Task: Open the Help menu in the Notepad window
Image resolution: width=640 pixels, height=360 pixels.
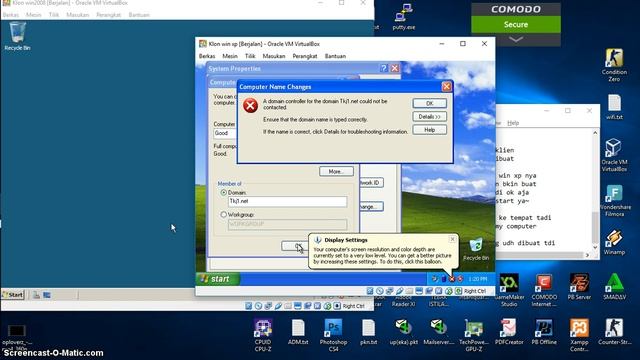Action: pyautogui.click(x=513, y=123)
